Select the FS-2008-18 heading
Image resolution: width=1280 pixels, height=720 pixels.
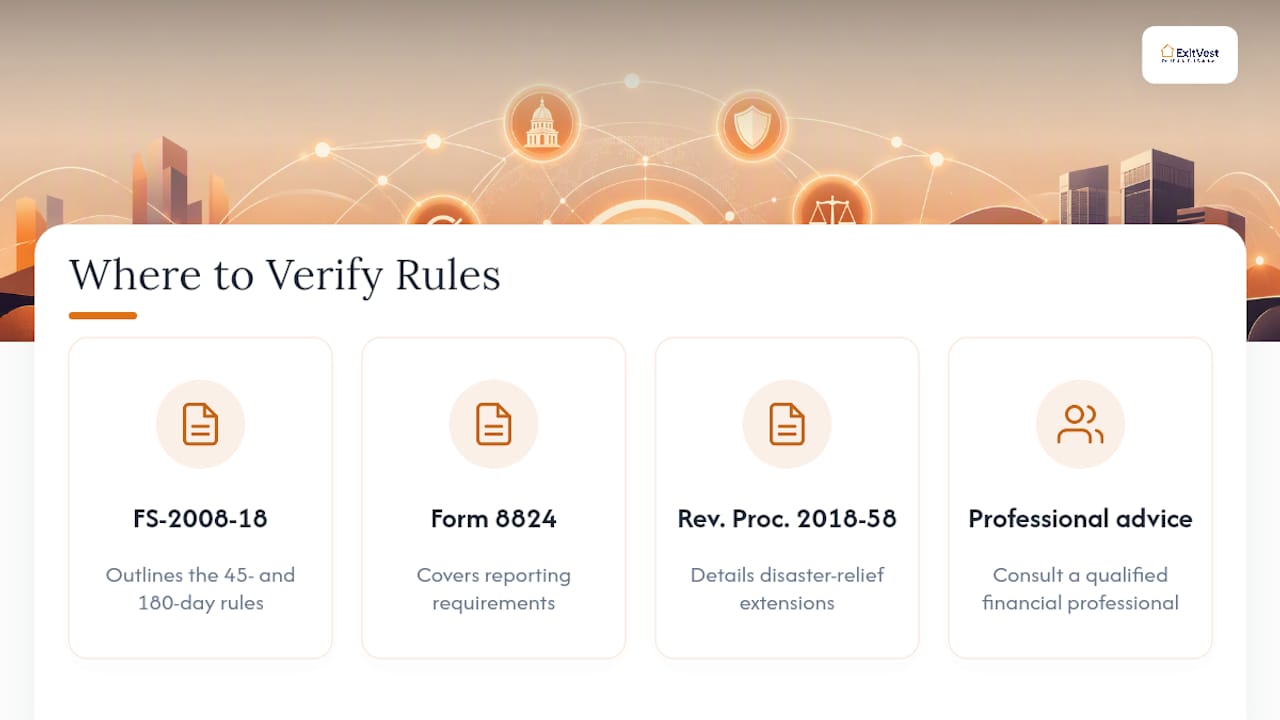200,519
